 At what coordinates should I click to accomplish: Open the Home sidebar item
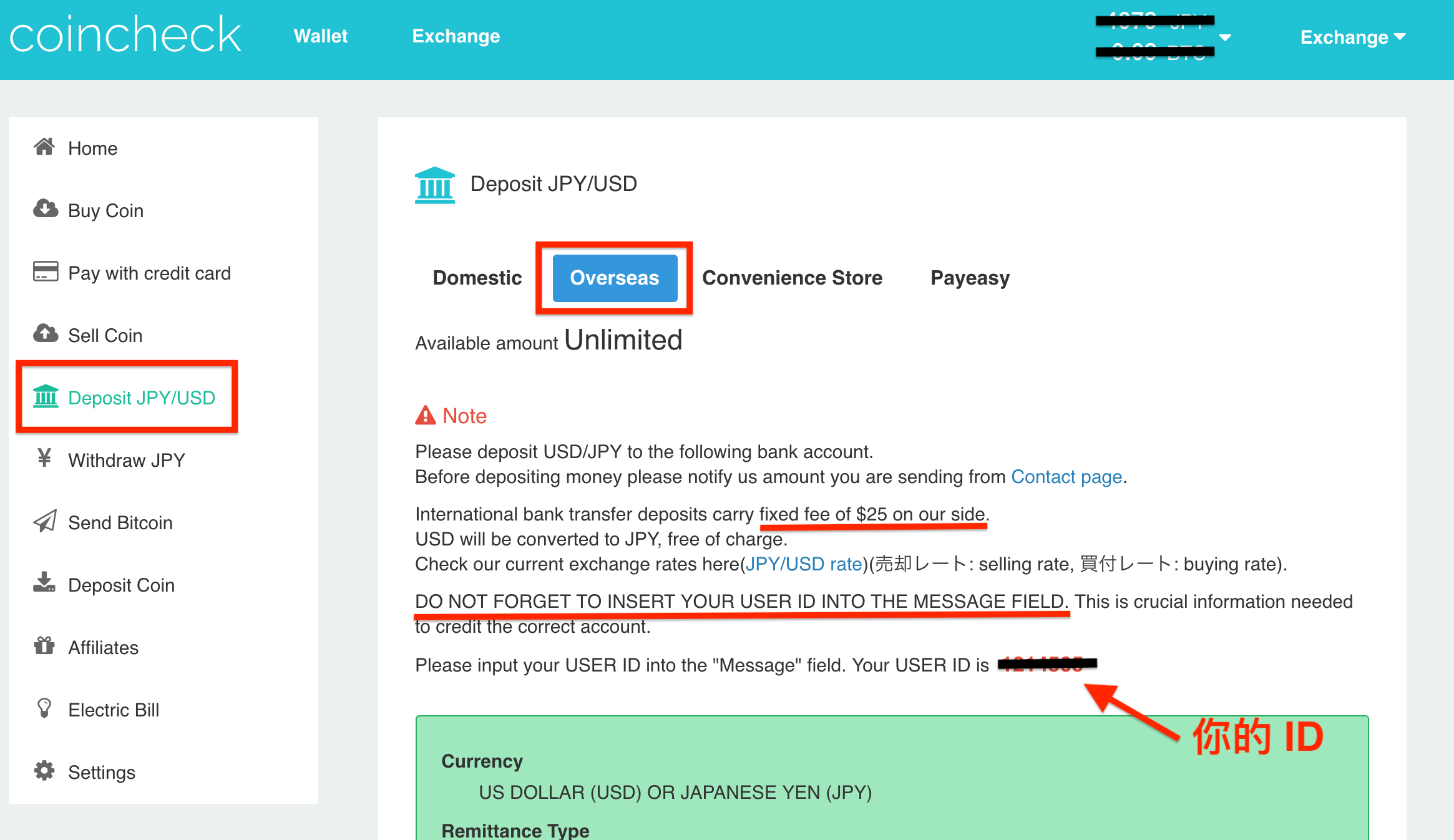pos(92,148)
